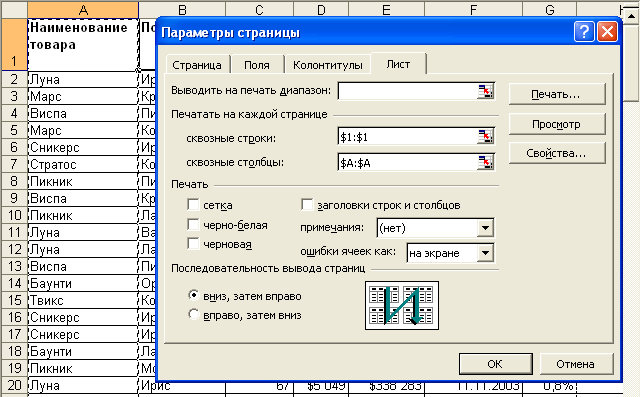The image size is (640, 397).
Task: Switch to the Поля tab
Action: pos(257,65)
